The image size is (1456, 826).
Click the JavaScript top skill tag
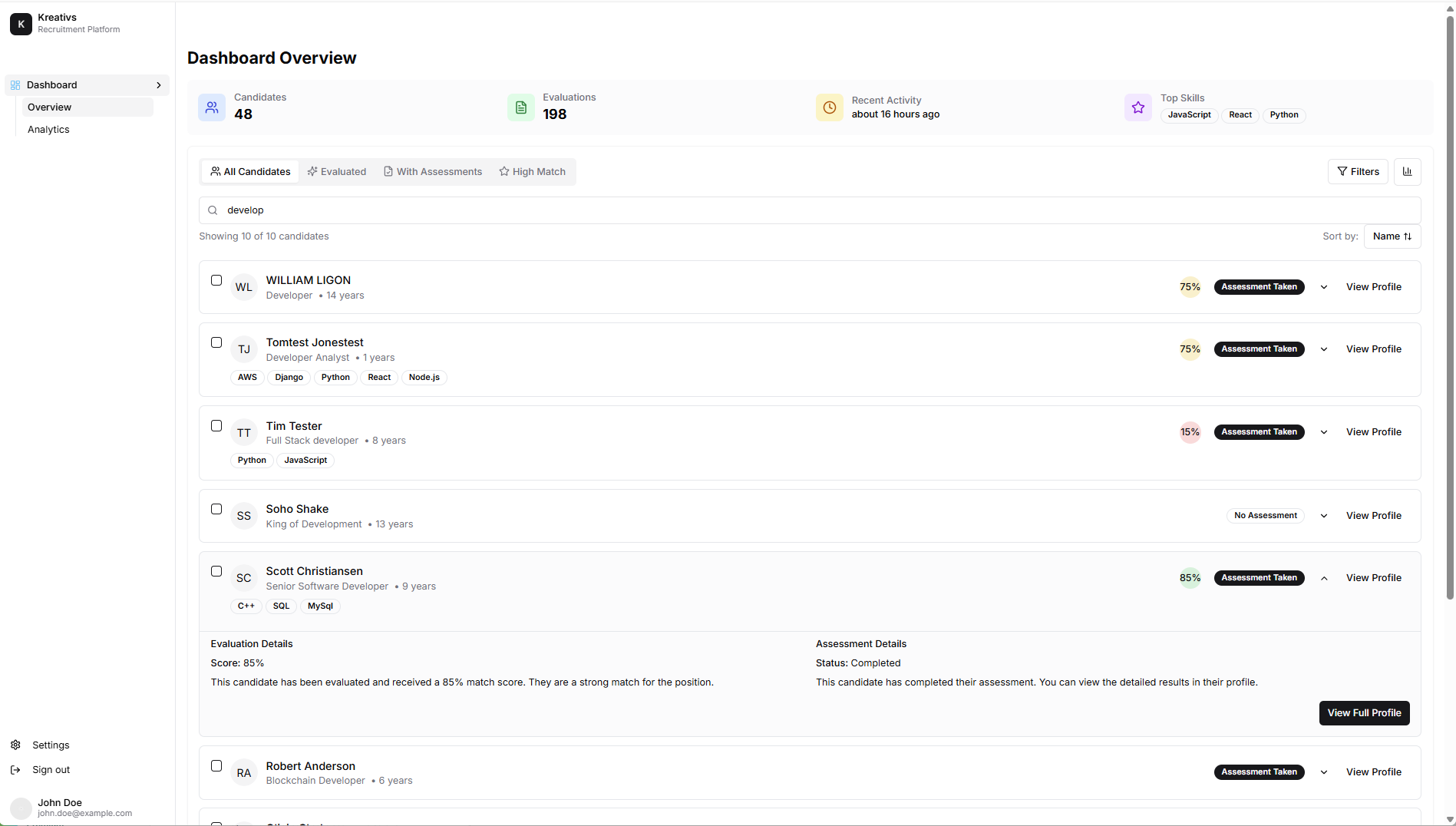coord(1189,115)
